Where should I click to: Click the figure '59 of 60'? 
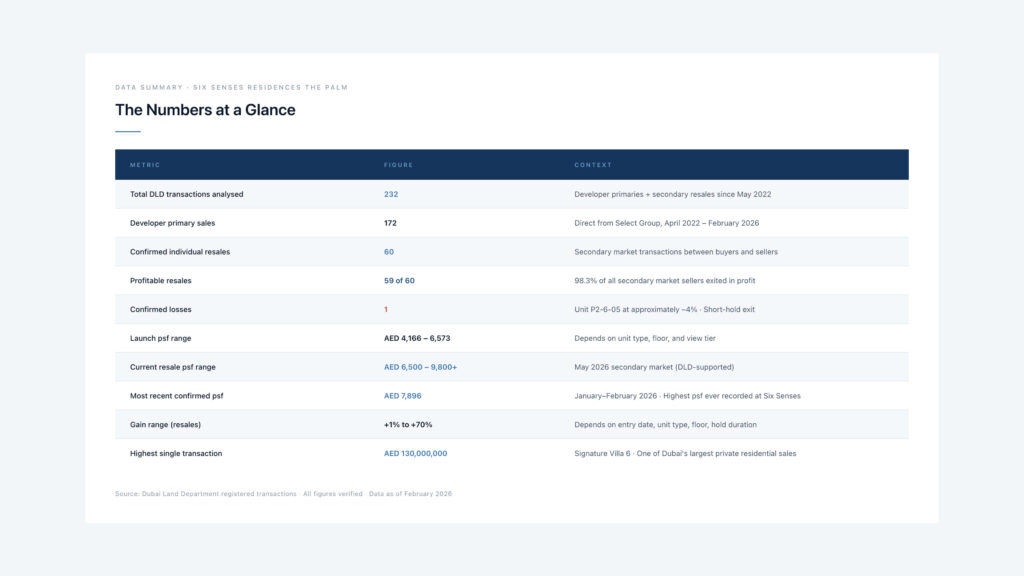click(399, 280)
